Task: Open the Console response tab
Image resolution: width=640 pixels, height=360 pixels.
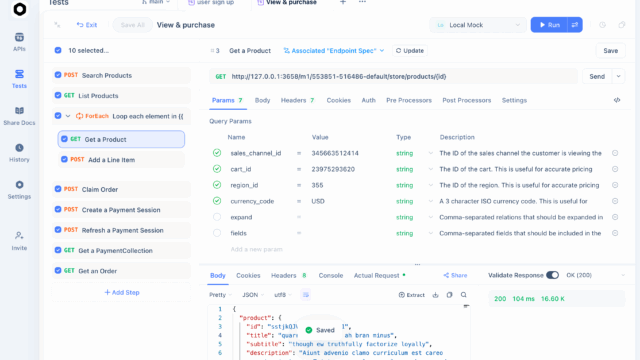Action: (331, 276)
